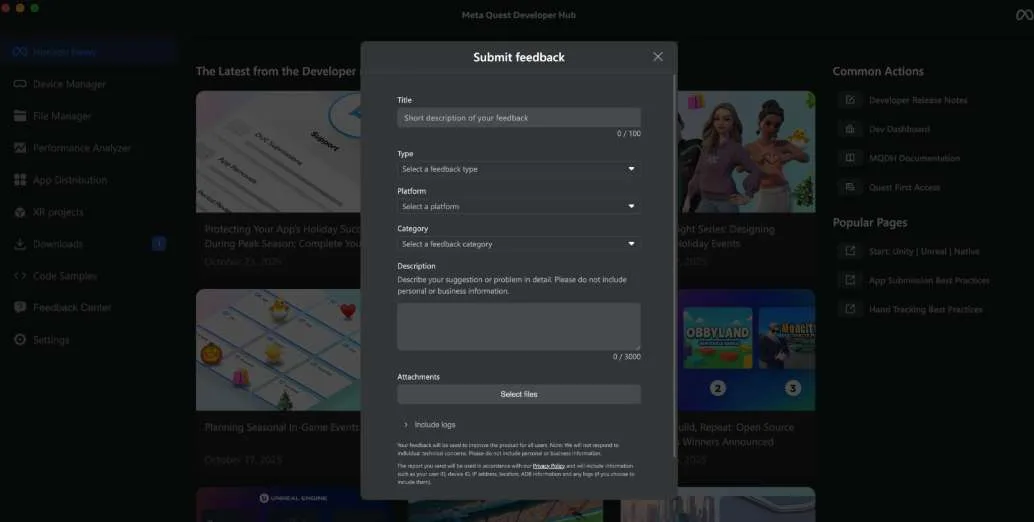Open the Protecting Your App's Holiday article thumbnail
This screenshot has width=1034, height=522.
click(278, 152)
